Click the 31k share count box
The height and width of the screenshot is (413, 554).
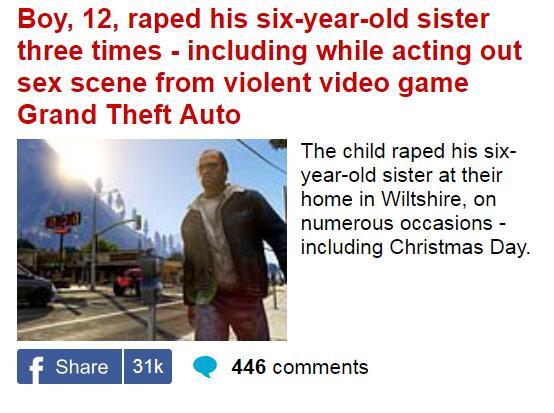point(148,367)
